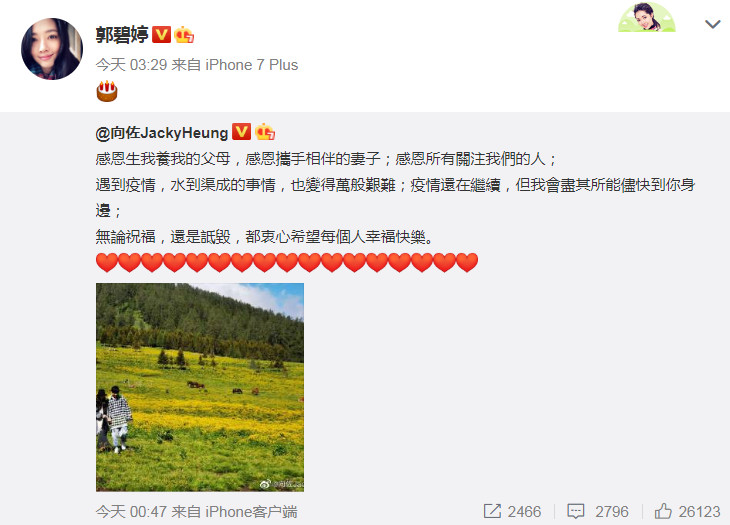Expand the post options chevron menu
Image resolution: width=730 pixels, height=525 pixels.
(x=713, y=24)
